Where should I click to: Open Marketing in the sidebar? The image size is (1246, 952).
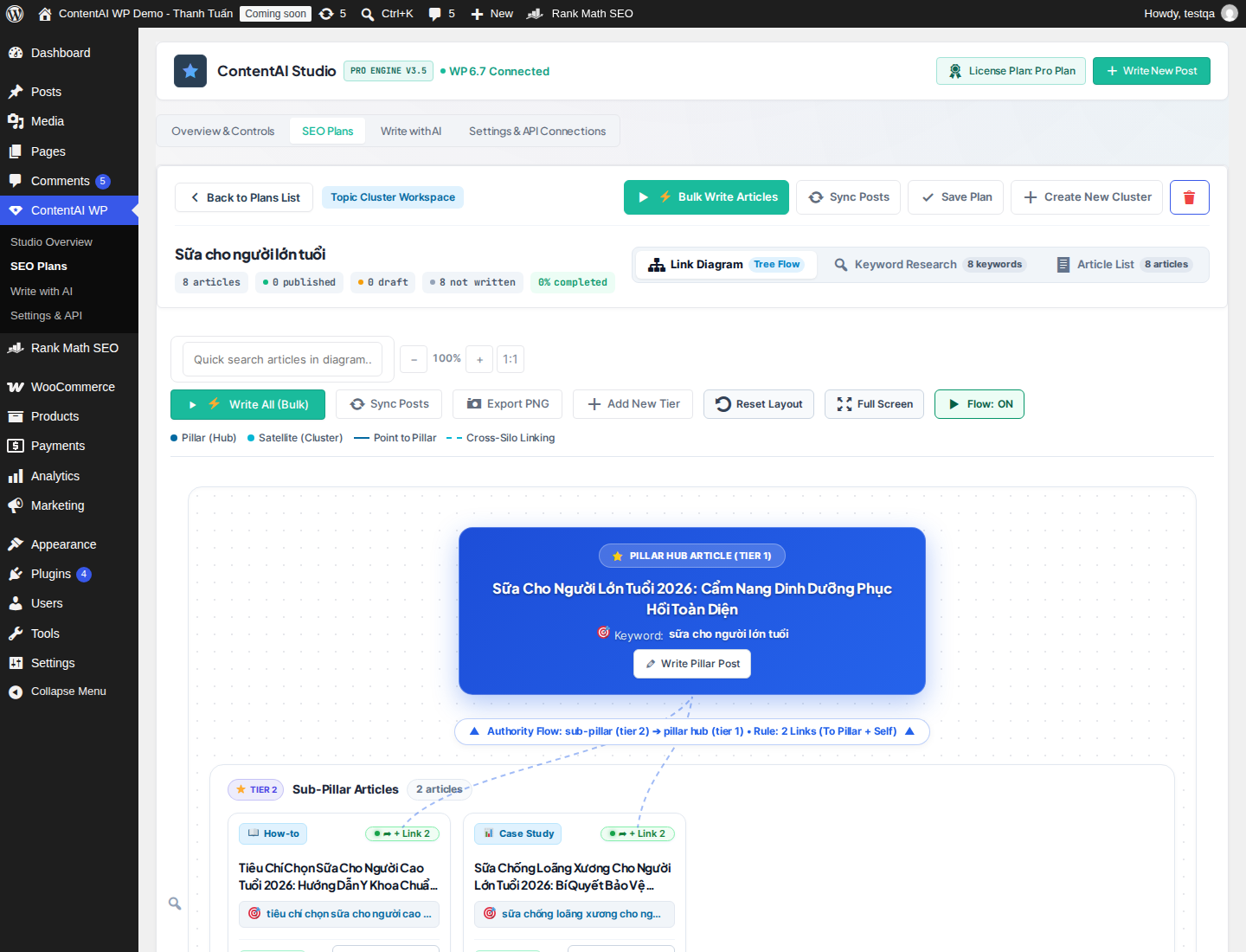(69, 505)
